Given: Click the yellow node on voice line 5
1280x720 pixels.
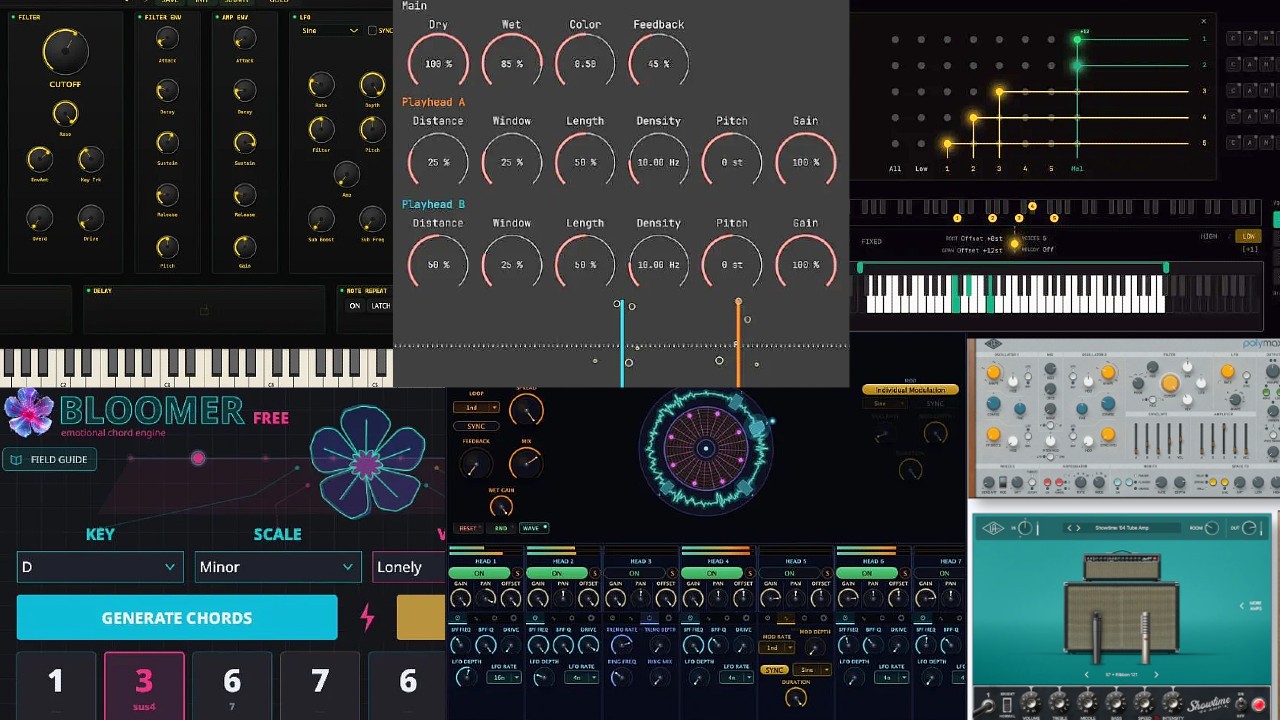Looking at the screenshot, I should click(947, 144).
